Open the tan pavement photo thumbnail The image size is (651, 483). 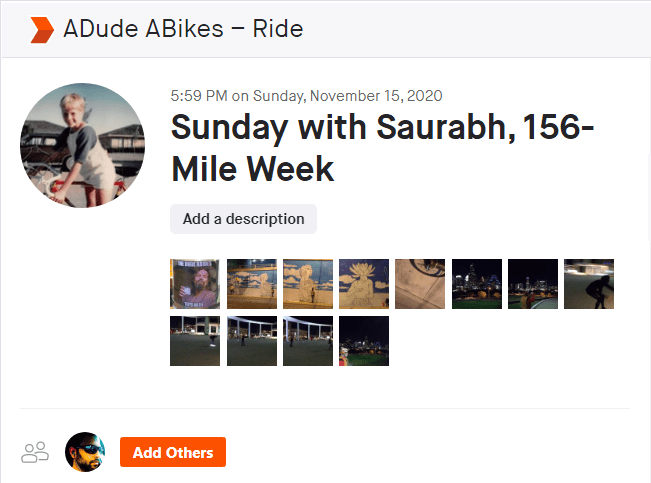420,284
